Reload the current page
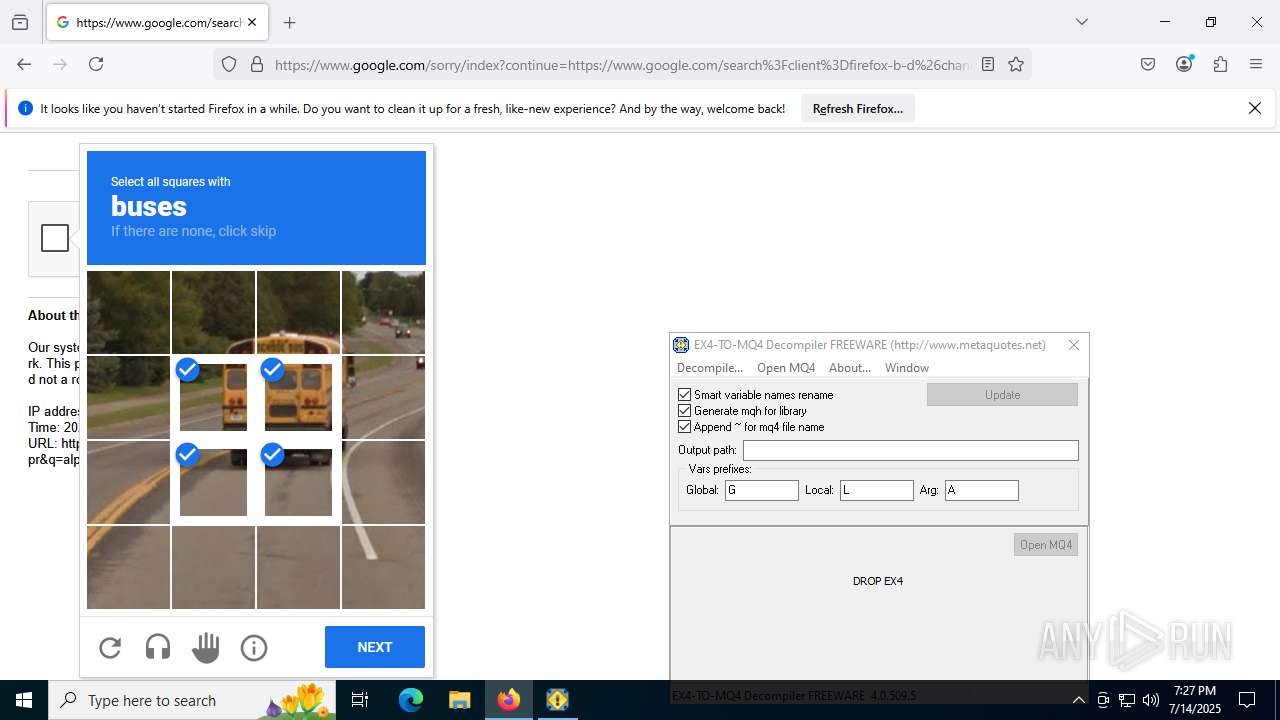The height and width of the screenshot is (720, 1280). (x=96, y=64)
